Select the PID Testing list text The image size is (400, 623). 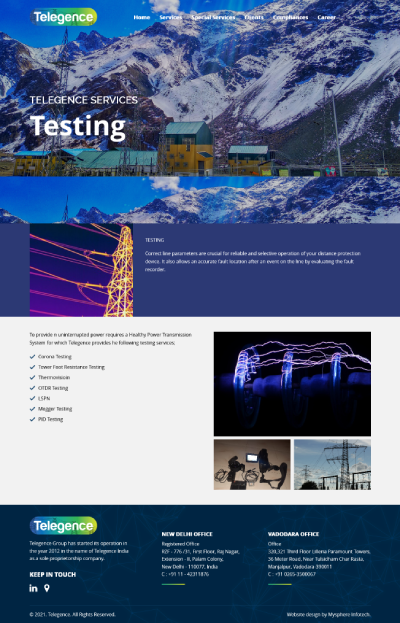(50, 419)
